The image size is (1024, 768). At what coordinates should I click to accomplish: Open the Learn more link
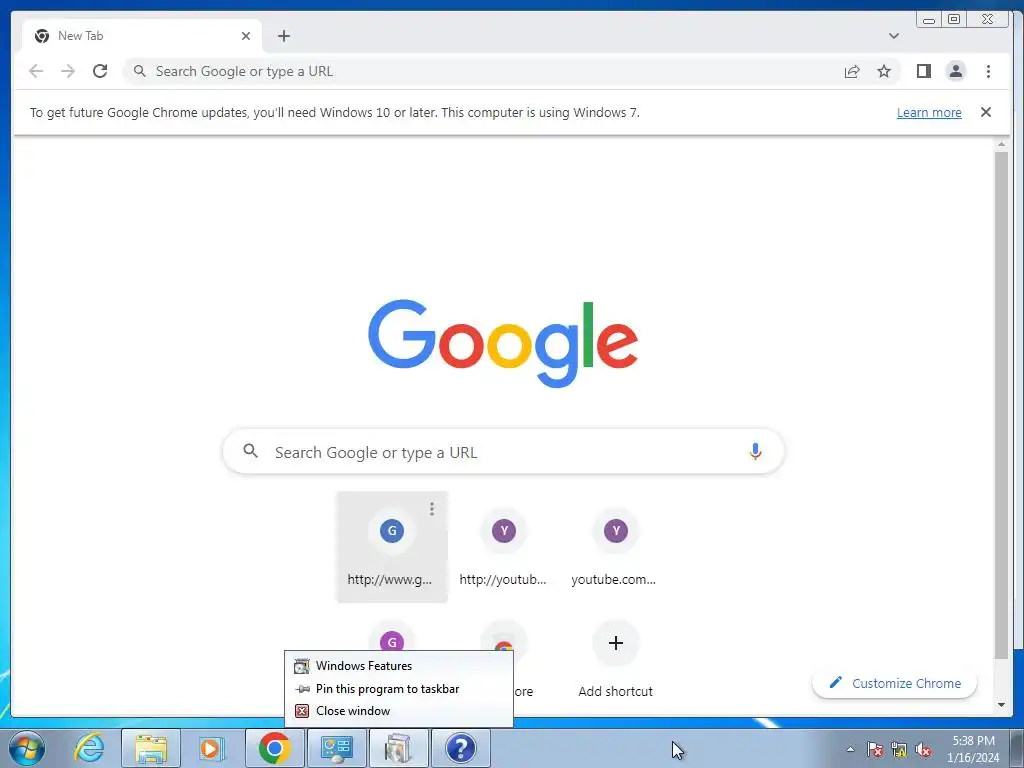pyautogui.click(x=929, y=112)
